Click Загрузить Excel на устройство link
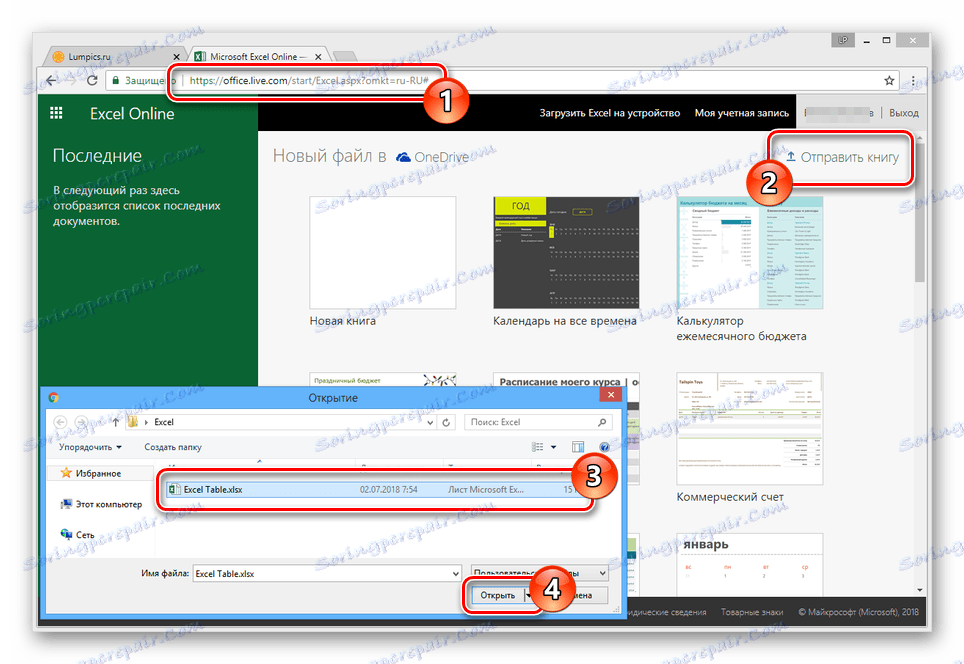964x664 pixels. pos(610,112)
